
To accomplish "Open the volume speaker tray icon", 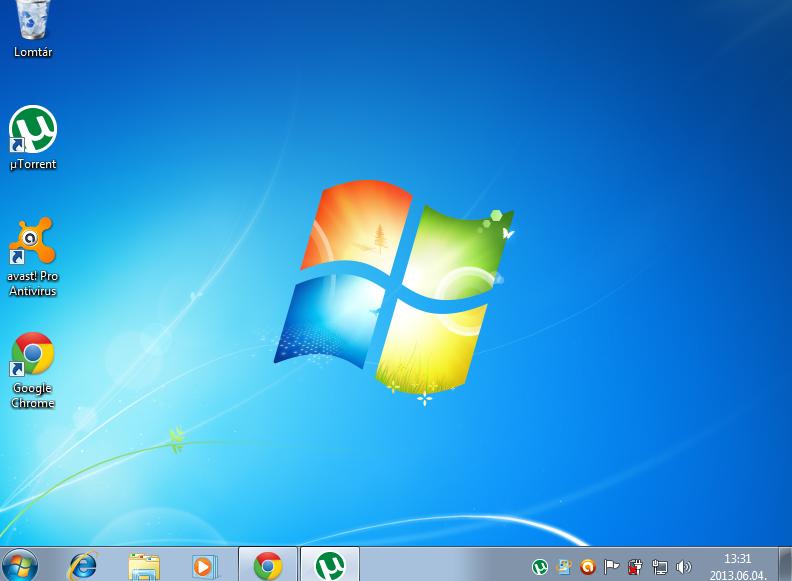I will 683,567.
